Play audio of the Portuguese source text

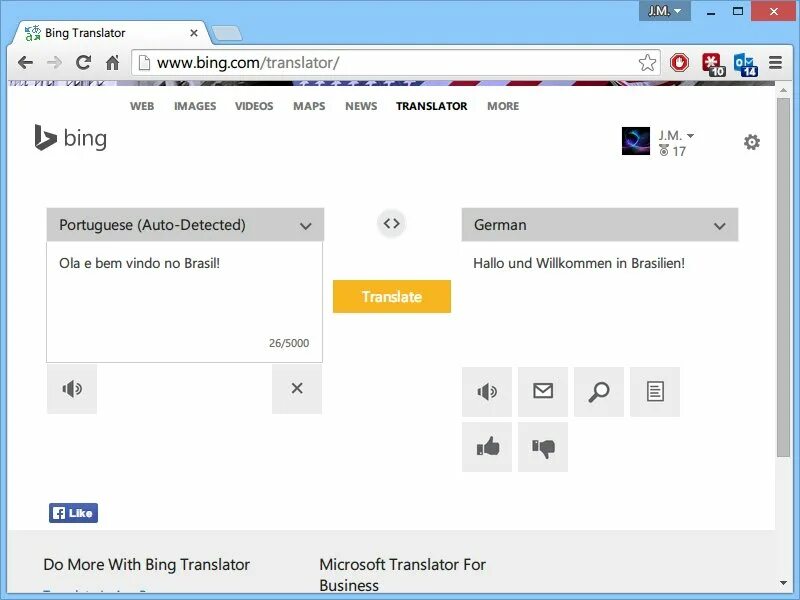click(72, 389)
